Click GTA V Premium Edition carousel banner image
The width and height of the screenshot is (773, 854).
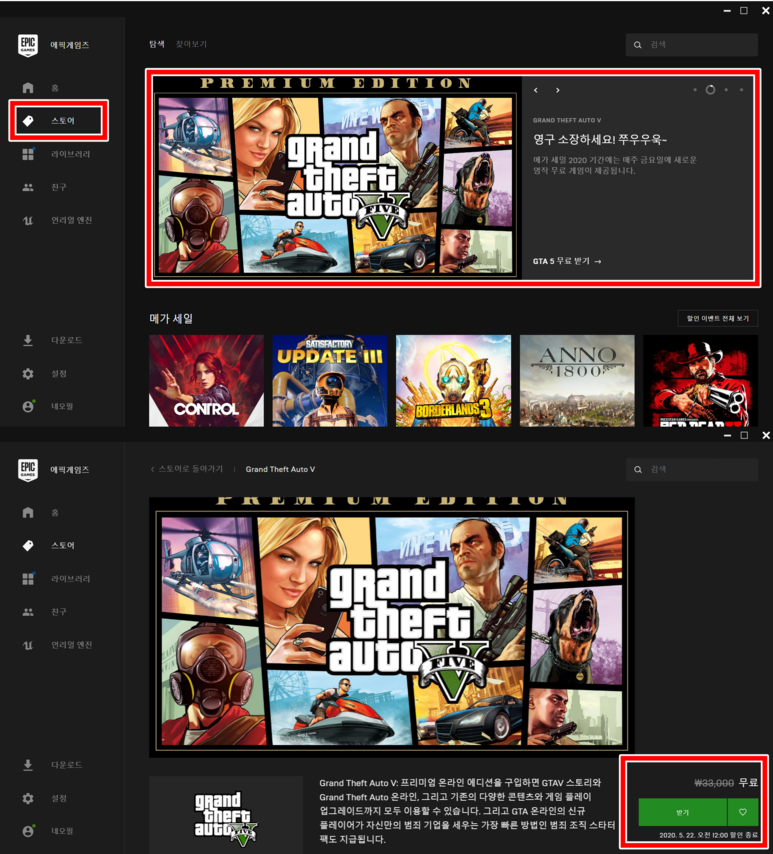pyautogui.click(x=337, y=177)
